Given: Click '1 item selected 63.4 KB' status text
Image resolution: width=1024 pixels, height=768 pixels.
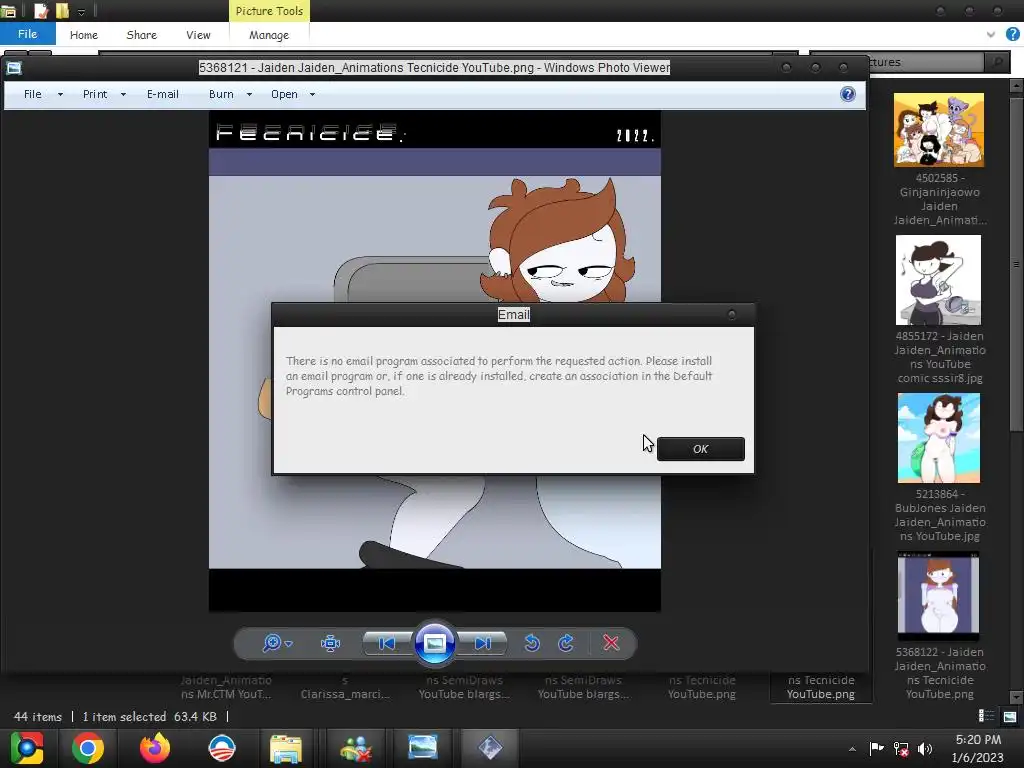Looking at the screenshot, I should (150, 716).
